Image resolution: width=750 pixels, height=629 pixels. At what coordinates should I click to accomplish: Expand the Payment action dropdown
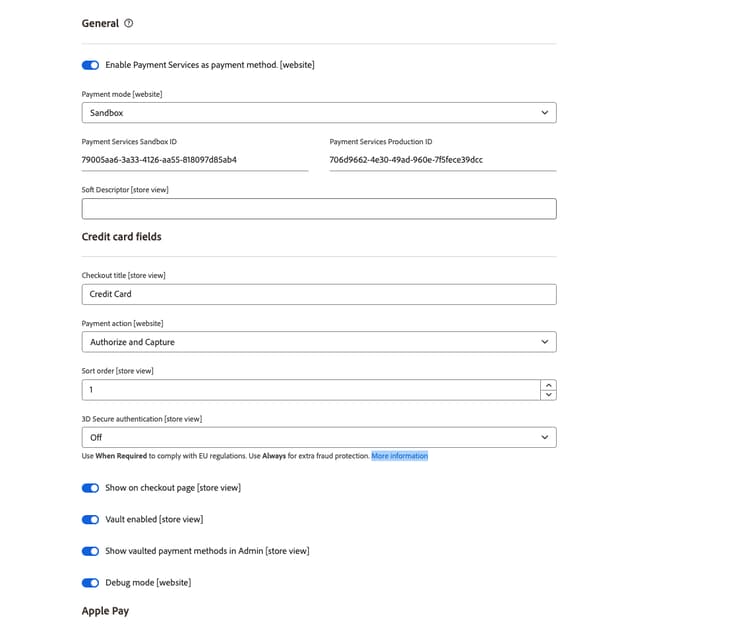tap(318, 342)
